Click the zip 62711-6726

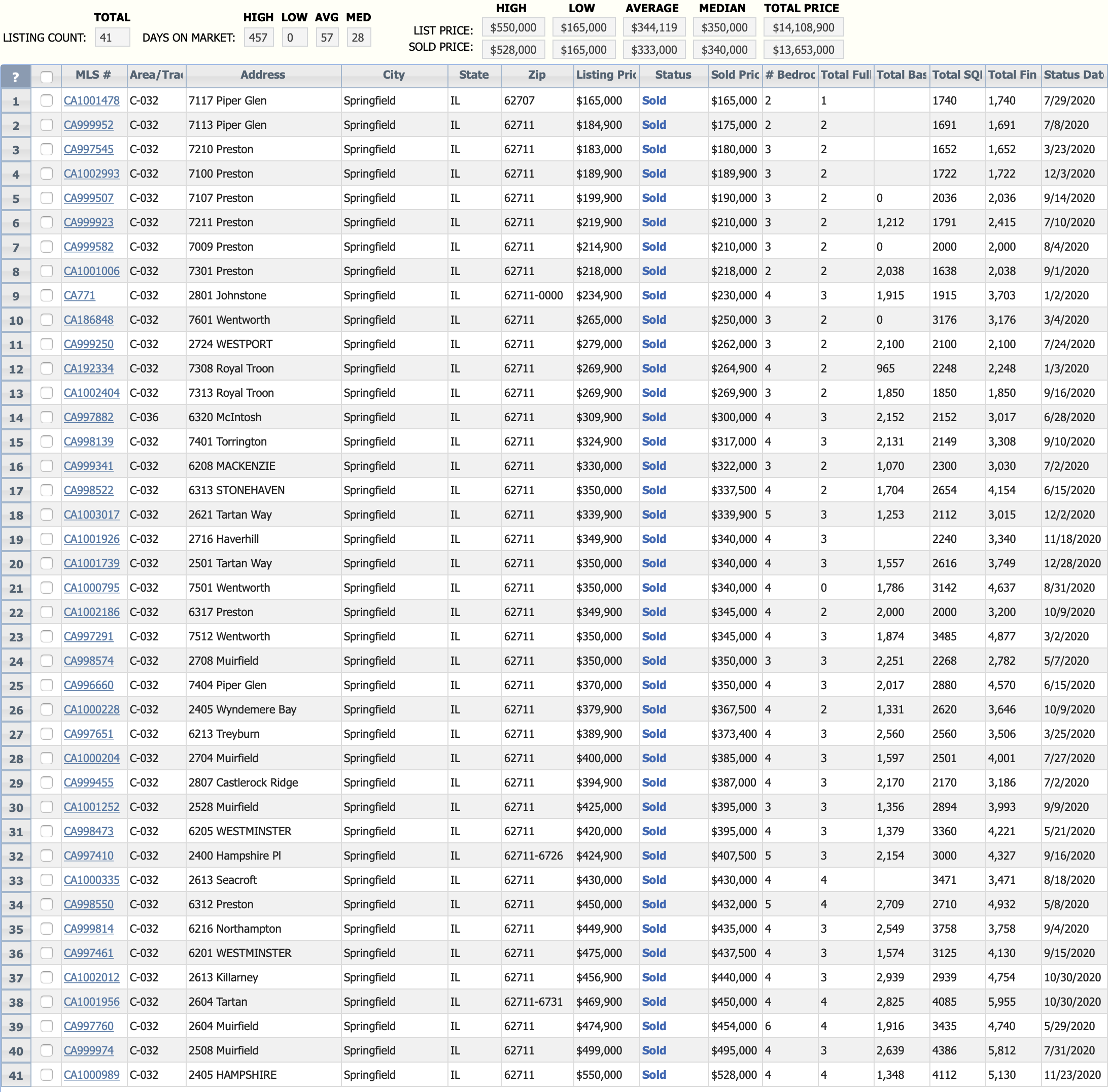533,856
